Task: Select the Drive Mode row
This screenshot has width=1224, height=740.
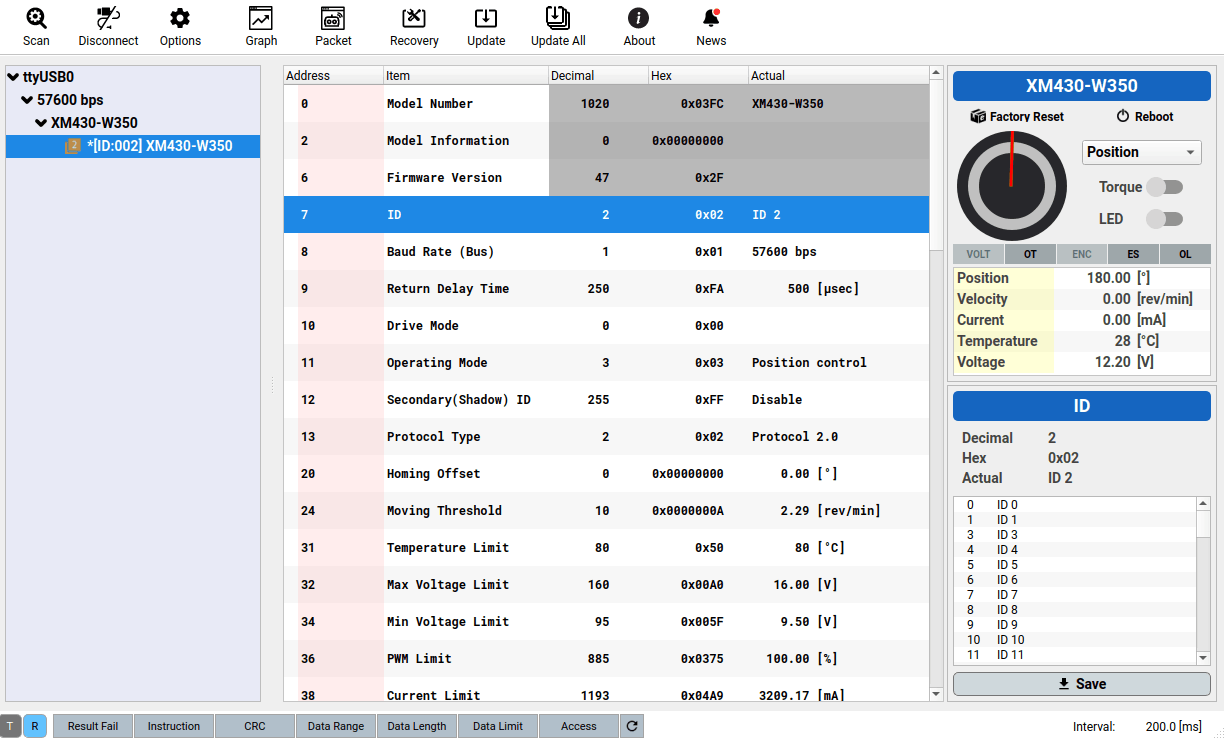Action: [x=606, y=326]
